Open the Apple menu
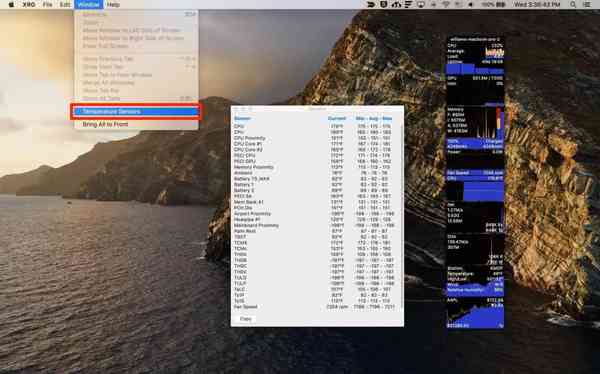Viewport: 600px width, 374px height. click(11, 5)
